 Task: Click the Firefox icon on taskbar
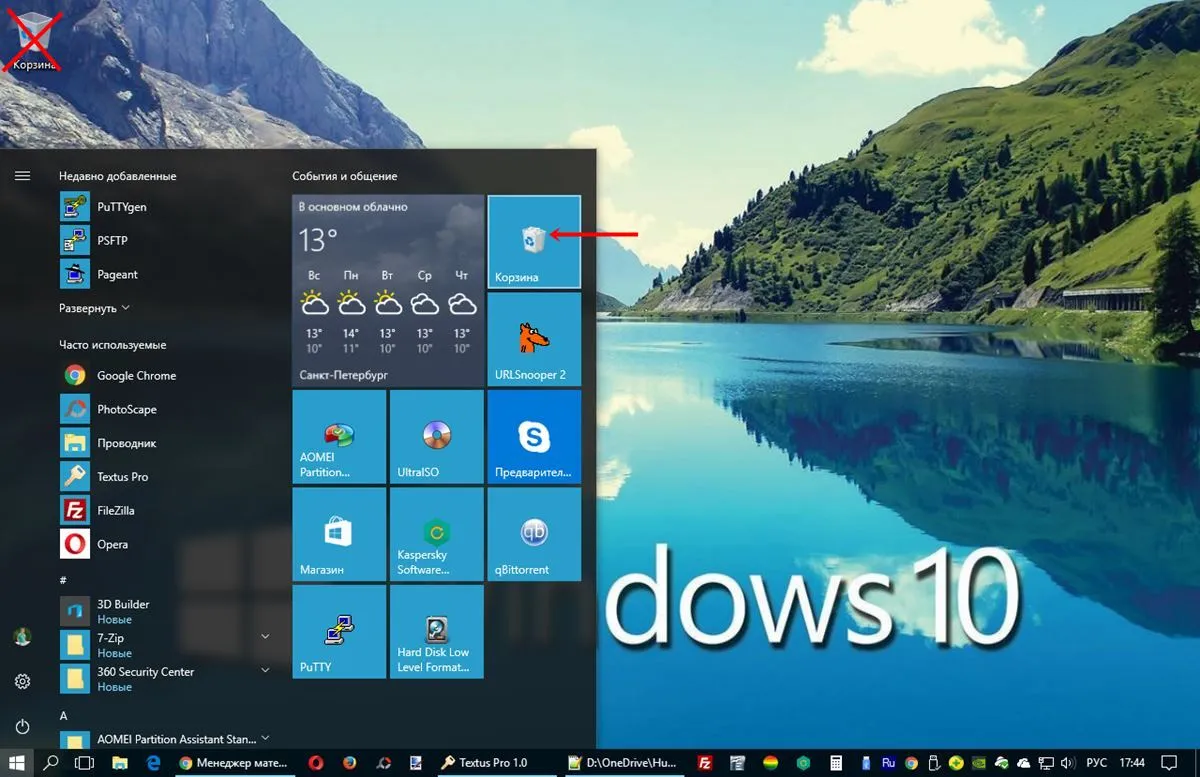349,763
